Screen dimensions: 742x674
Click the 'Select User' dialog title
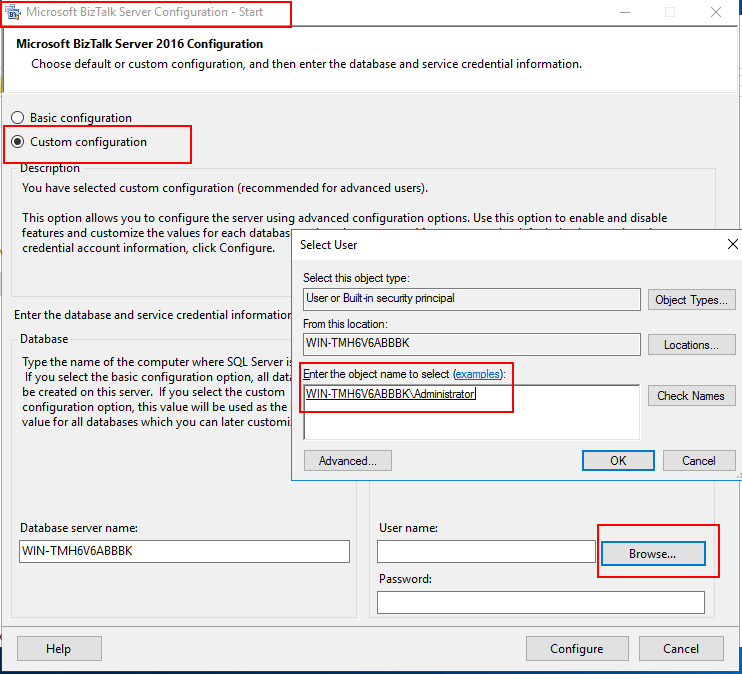pyautogui.click(x=328, y=245)
